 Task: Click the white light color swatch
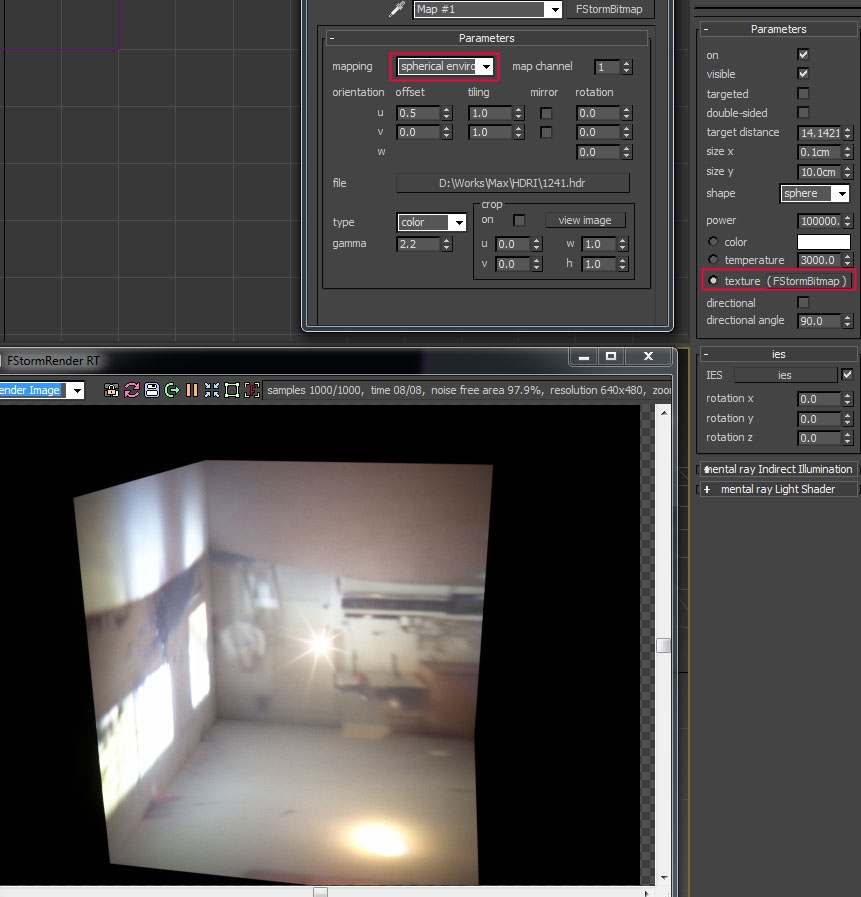click(823, 242)
